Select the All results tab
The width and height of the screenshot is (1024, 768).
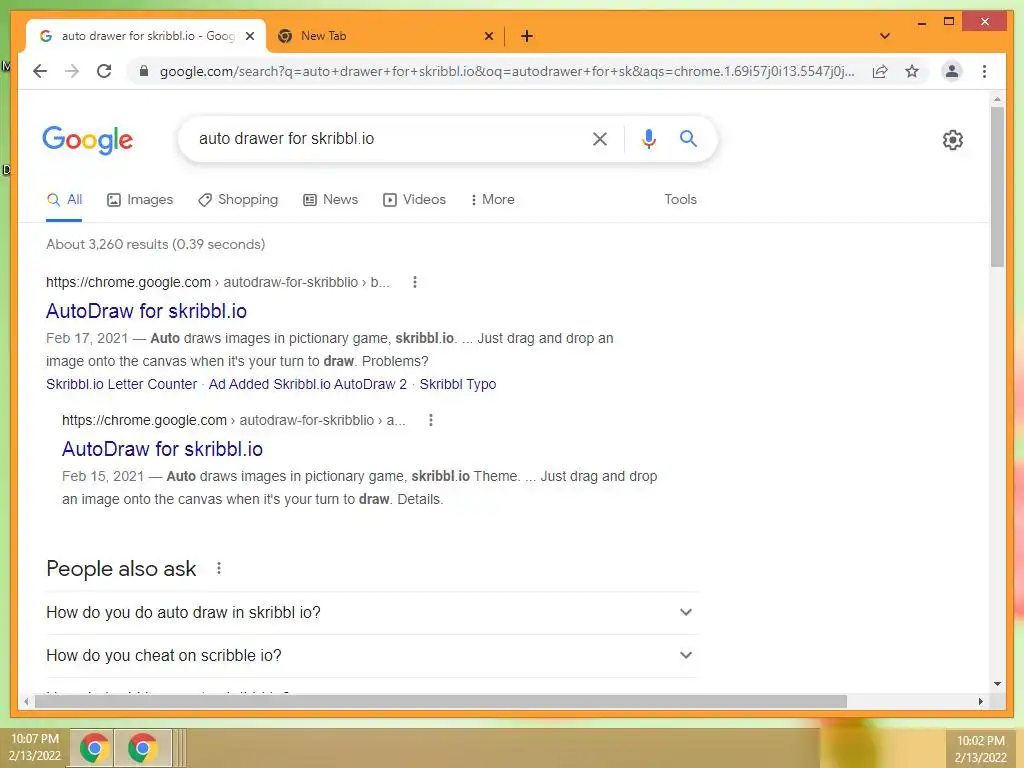[64, 200]
